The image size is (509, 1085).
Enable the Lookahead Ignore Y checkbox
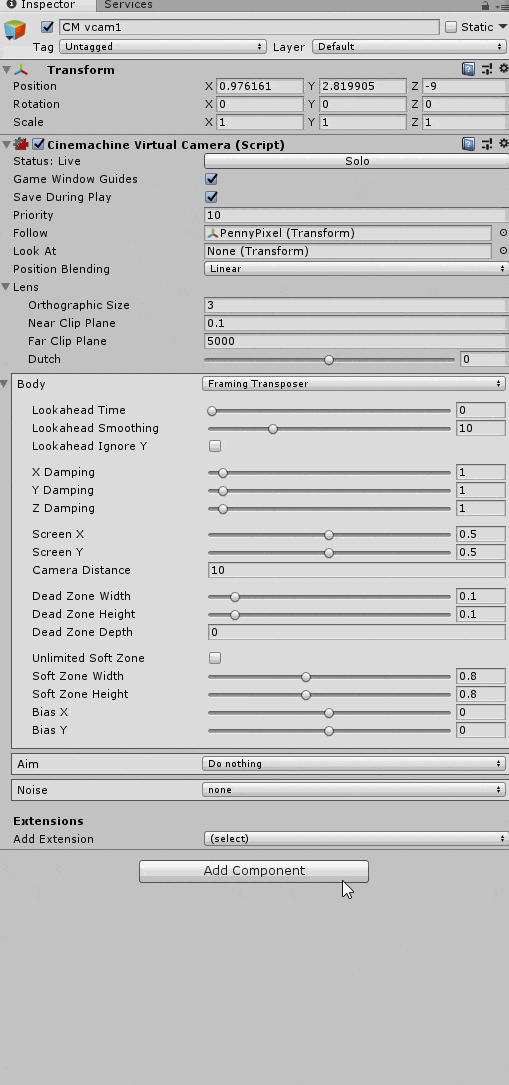point(215,446)
